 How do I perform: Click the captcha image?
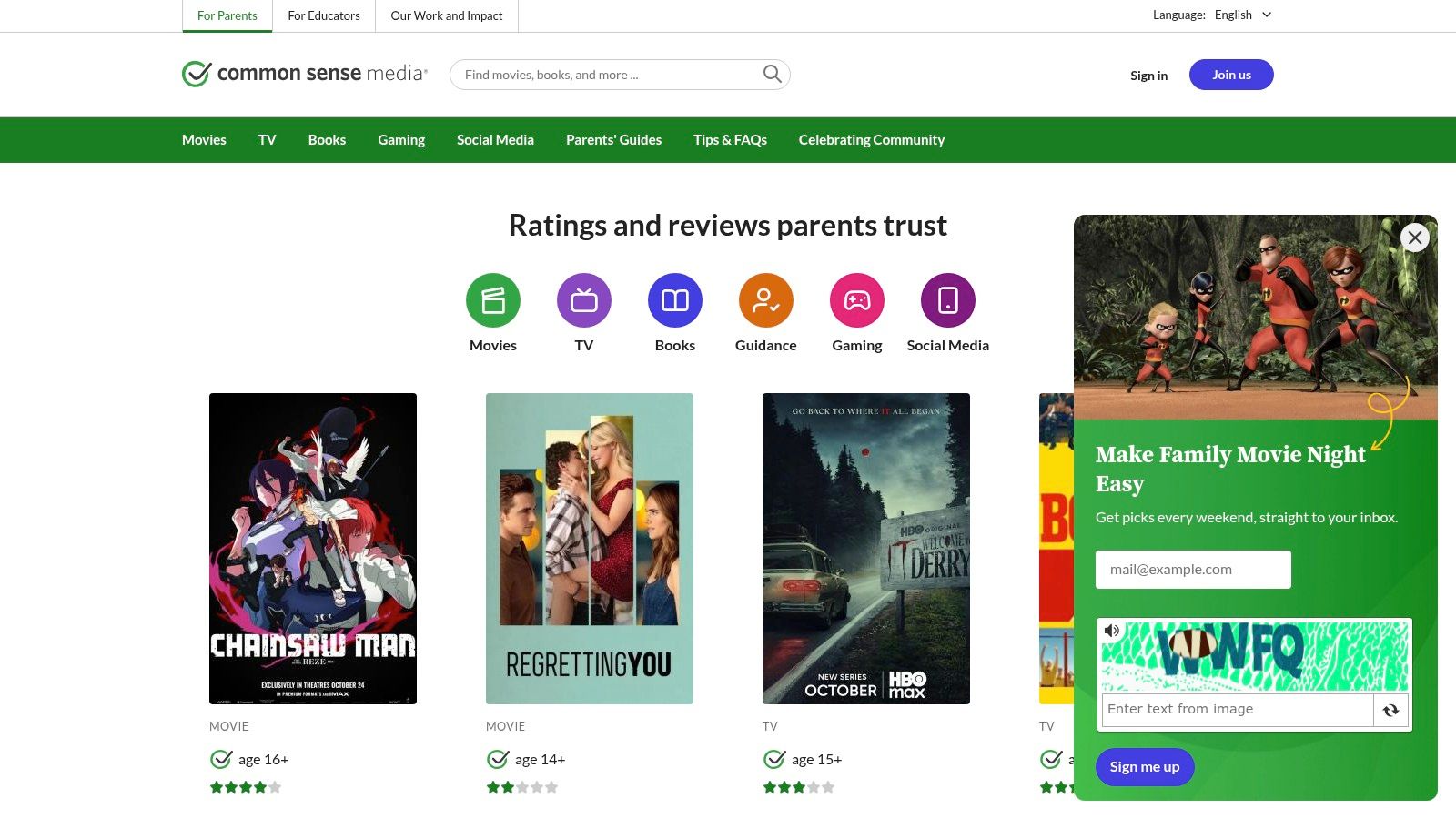1256,657
